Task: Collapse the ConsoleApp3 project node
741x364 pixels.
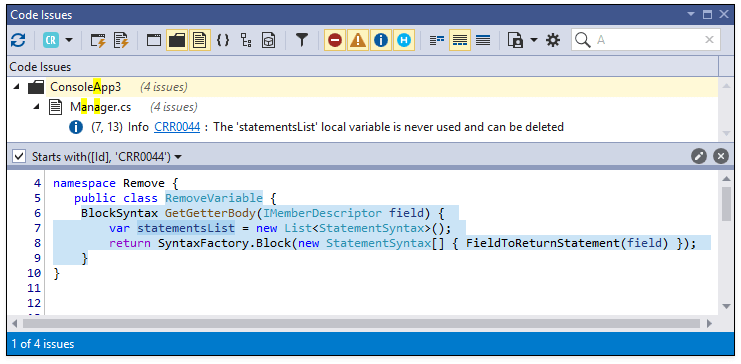Action: pos(17,87)
